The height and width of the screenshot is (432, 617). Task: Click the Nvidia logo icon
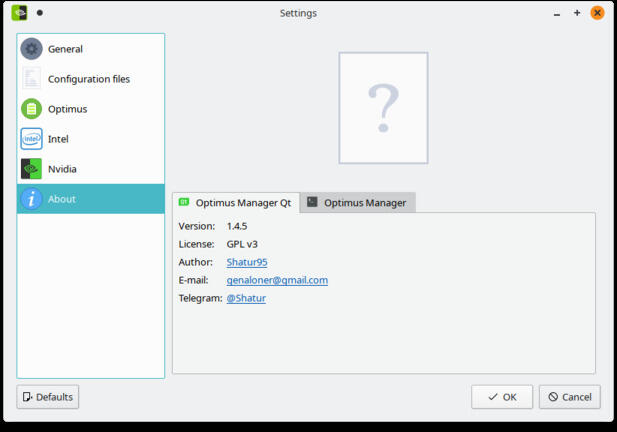(x=31, y=169)
